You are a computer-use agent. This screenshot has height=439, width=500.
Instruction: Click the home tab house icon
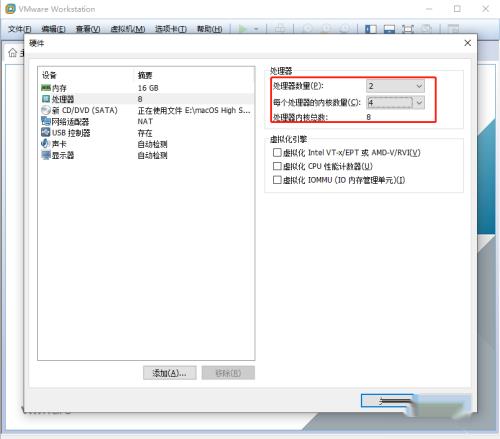tap(13, 52)
